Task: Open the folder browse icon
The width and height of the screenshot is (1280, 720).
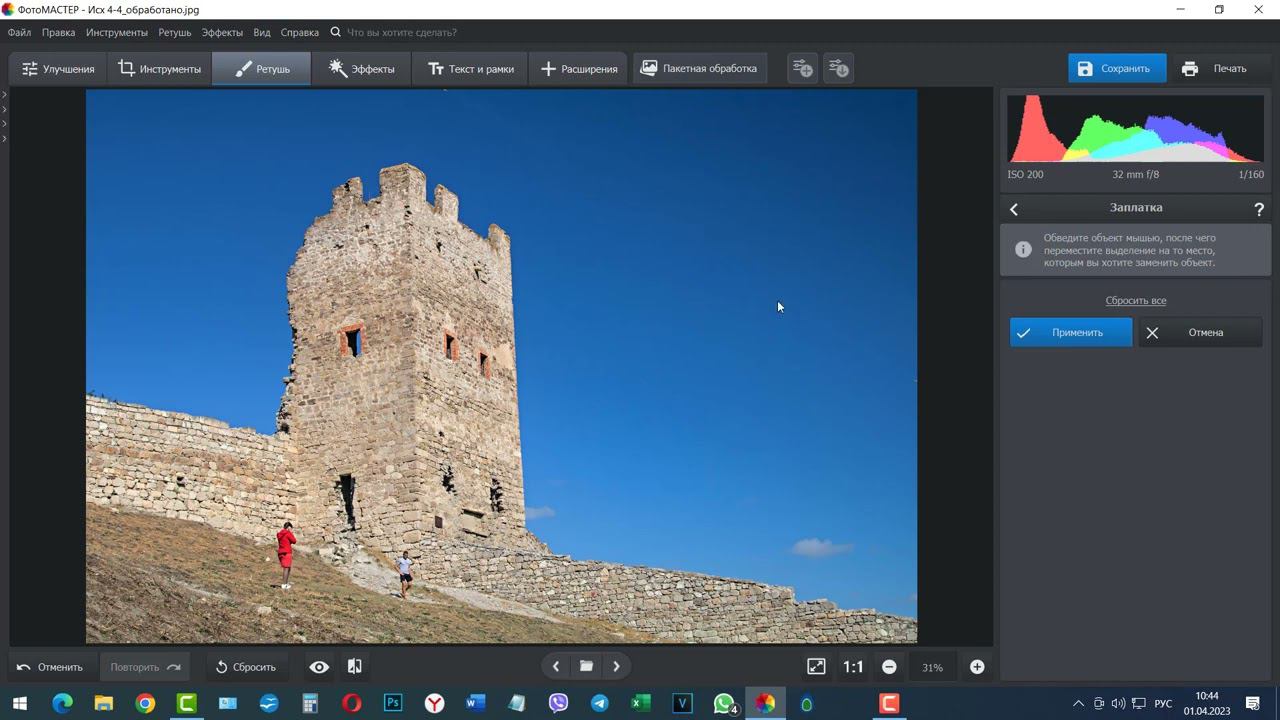Action: [586, 667]
